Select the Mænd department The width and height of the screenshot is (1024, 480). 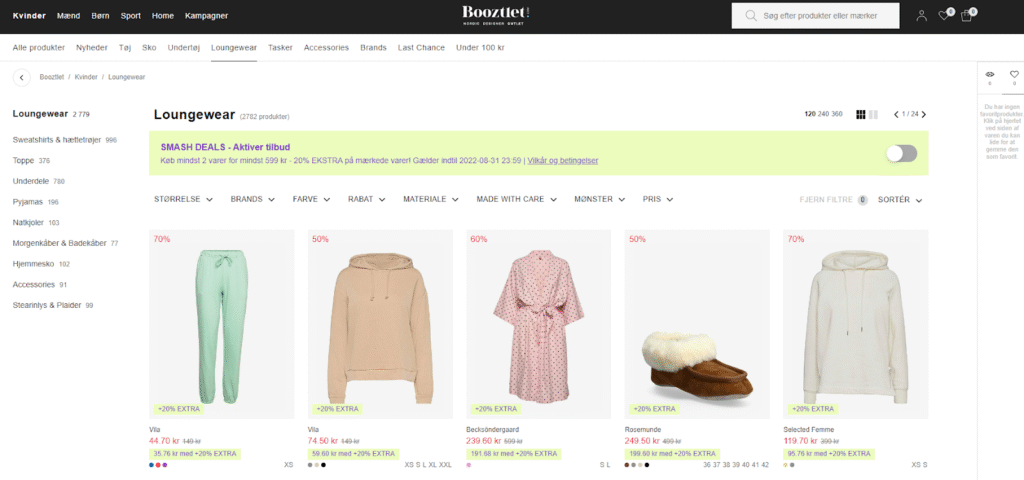[69, 16]
